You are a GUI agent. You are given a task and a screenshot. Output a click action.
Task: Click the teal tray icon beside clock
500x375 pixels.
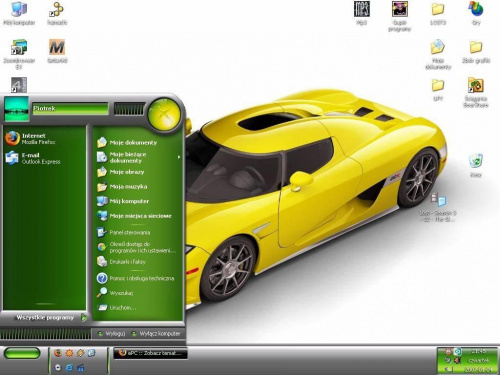tap(458, 351)
